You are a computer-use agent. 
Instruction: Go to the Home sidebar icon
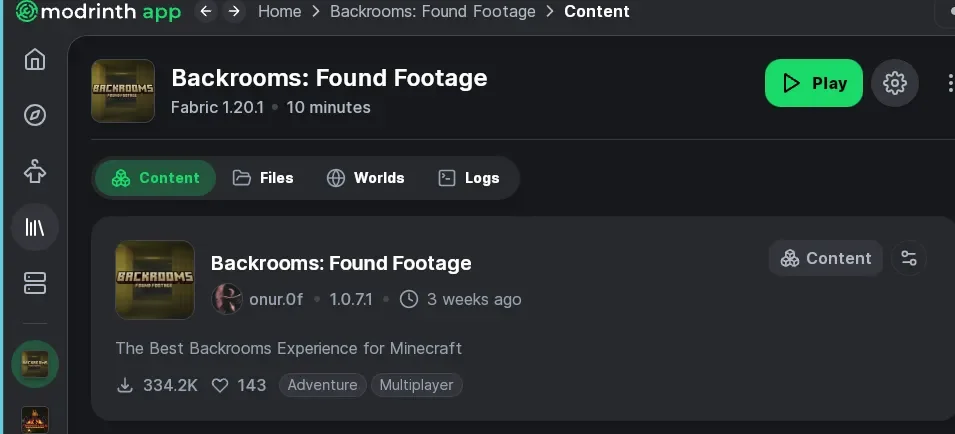[35, 59]
